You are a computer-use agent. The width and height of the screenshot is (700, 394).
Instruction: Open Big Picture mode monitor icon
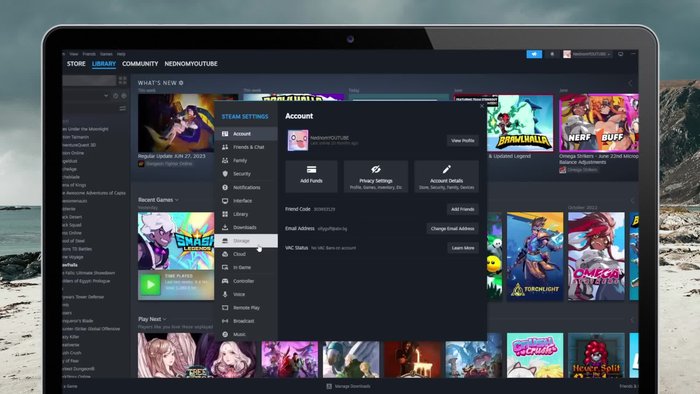click(621, 54)
